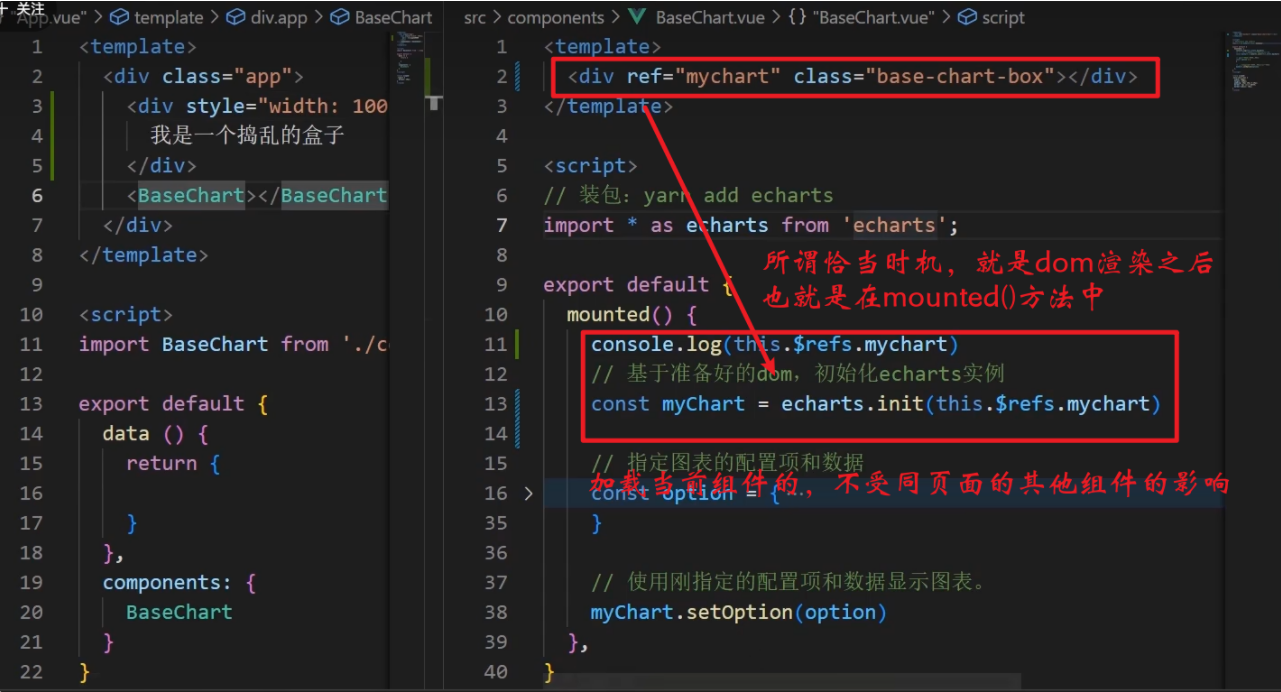The height and width of the screenshot is (692, 1281).
Task: Click line number 40 in BaseChart.vue pane
Action: [x=497, y=672]
